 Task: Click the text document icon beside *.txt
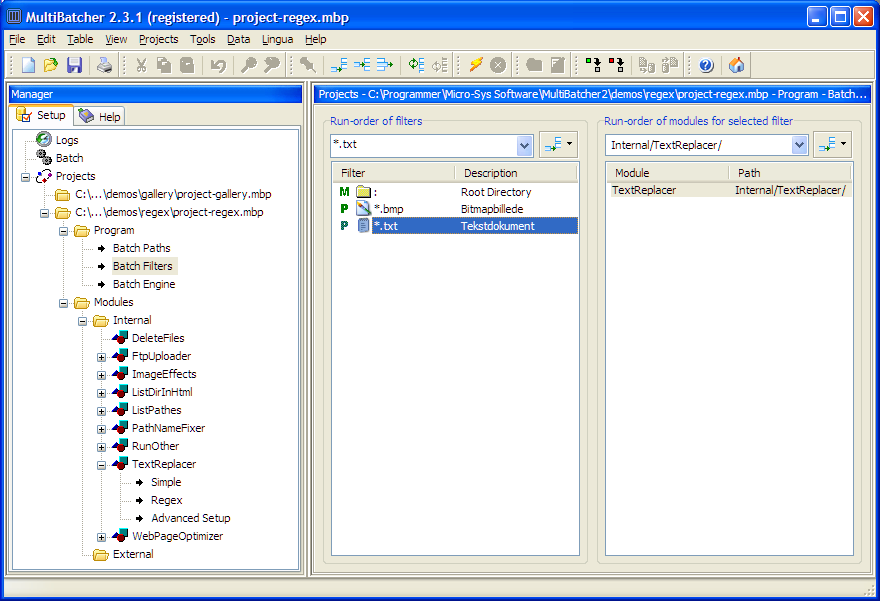[x=364, y=226]
